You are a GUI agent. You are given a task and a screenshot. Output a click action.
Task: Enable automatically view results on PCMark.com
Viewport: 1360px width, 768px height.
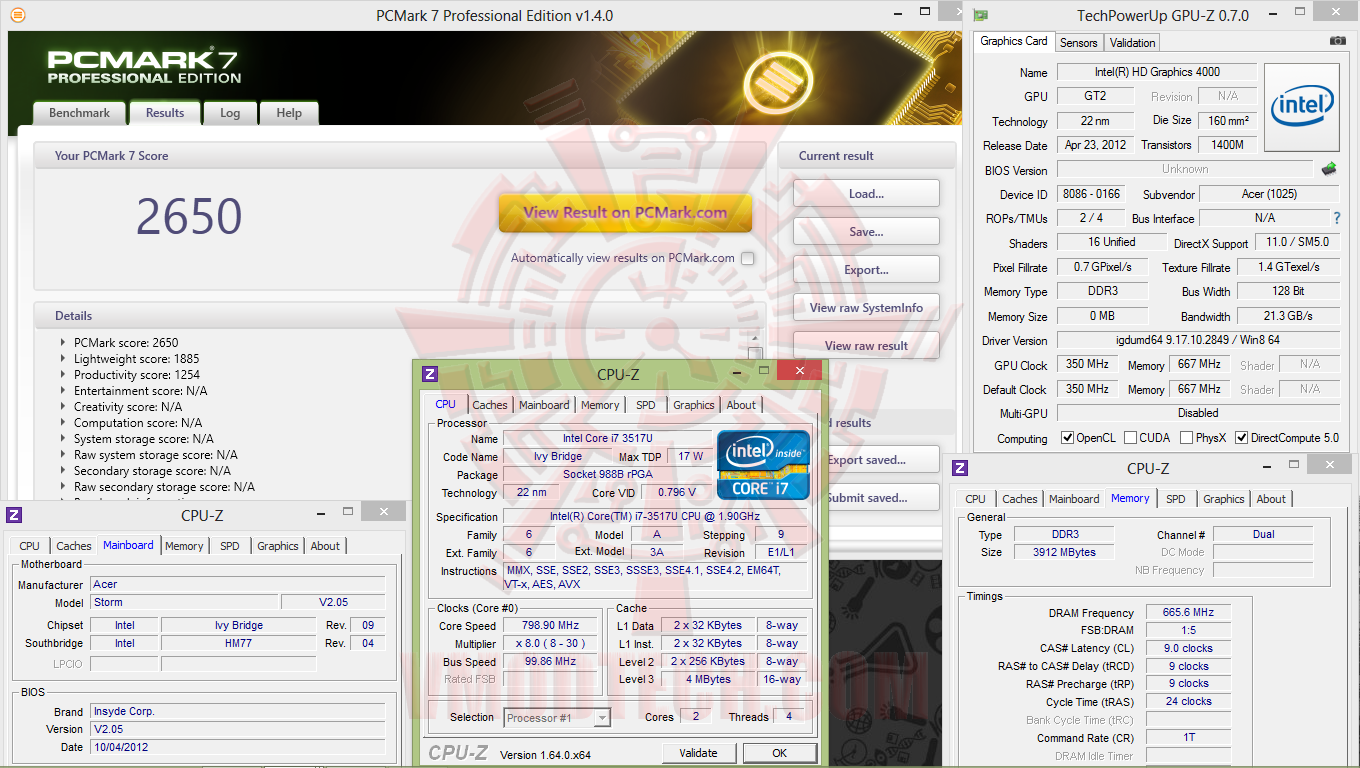[x=748, y=258]
